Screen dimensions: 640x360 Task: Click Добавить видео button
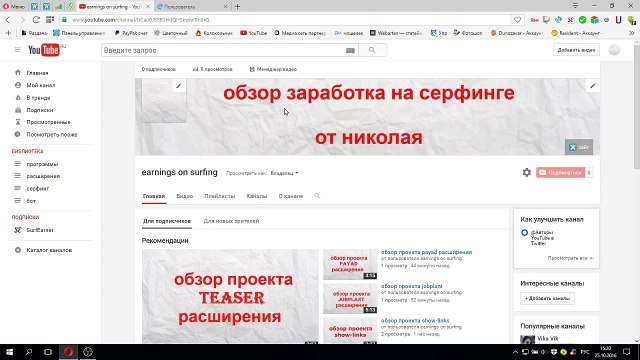coord(576,50)
